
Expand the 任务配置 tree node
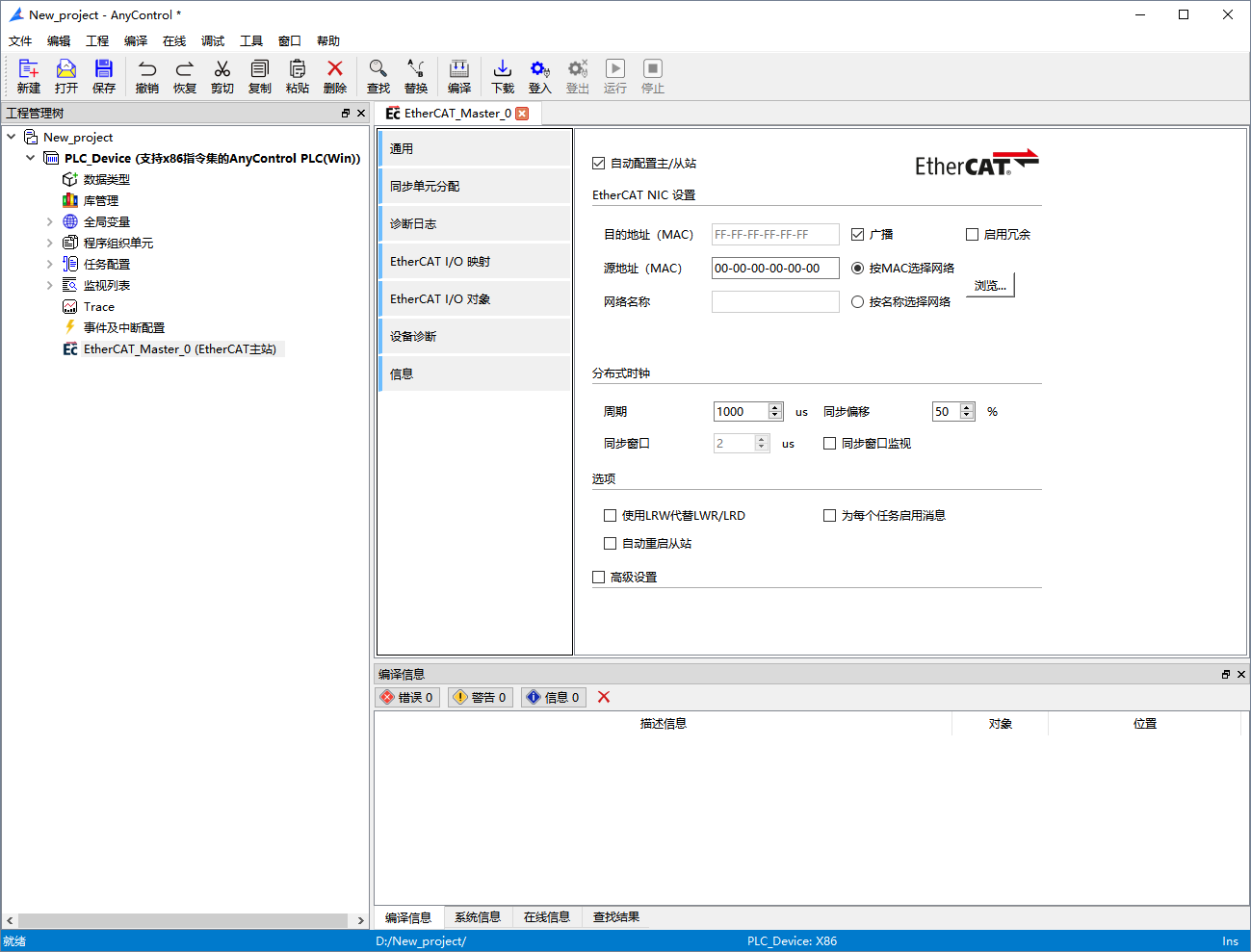50,265
